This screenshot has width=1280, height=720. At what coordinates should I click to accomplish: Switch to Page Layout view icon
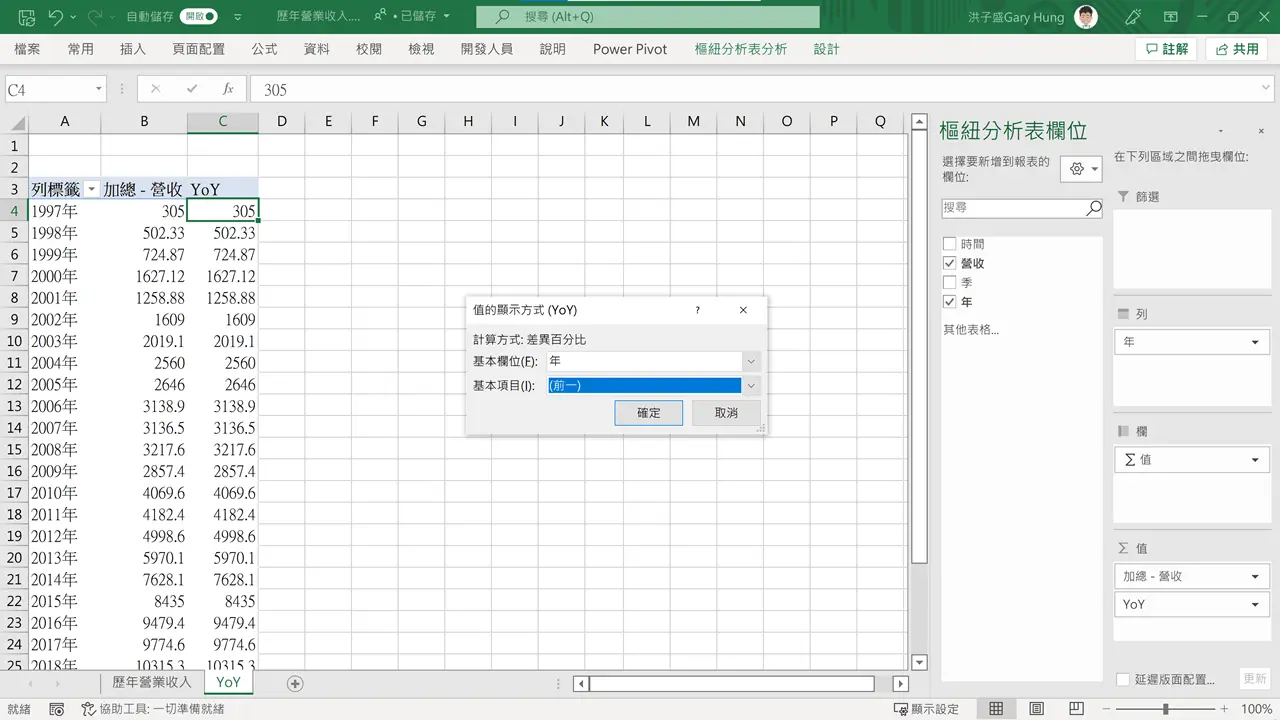(x=1036, y=709)
